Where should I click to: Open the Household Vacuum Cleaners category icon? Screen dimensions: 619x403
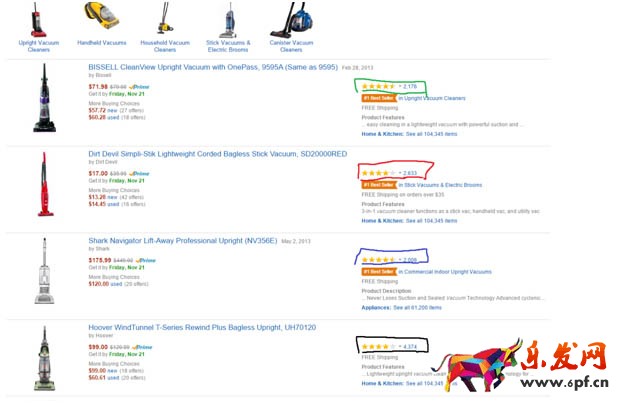(x=162, y=19)
